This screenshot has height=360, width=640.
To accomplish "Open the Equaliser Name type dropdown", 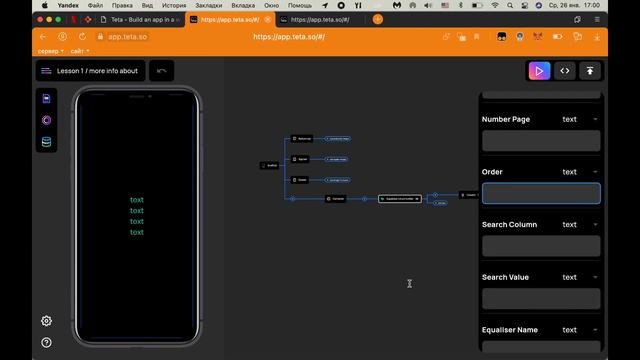I will tap(580, 330).
